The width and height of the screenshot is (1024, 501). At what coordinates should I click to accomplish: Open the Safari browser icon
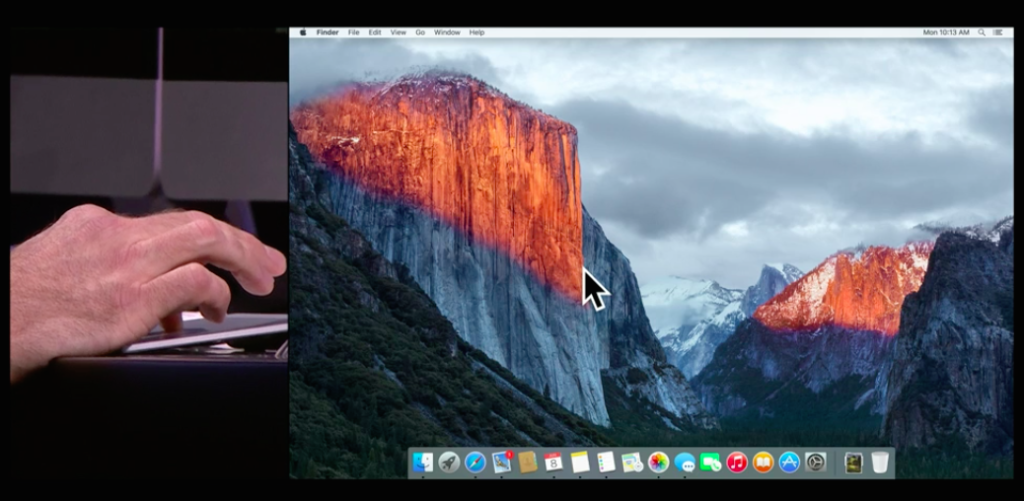click(x=475, y=462)
